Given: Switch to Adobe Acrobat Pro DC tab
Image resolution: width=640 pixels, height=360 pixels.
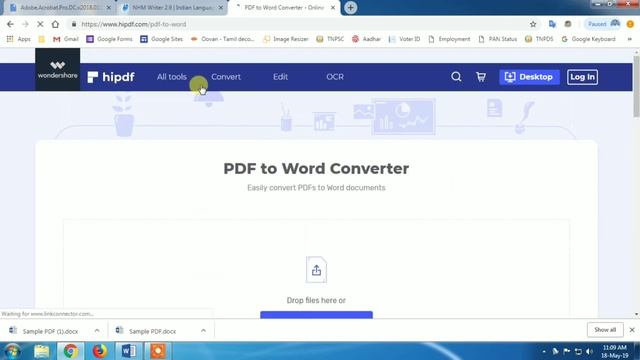Looking at the screenshot, I should (x=60, y=8).
